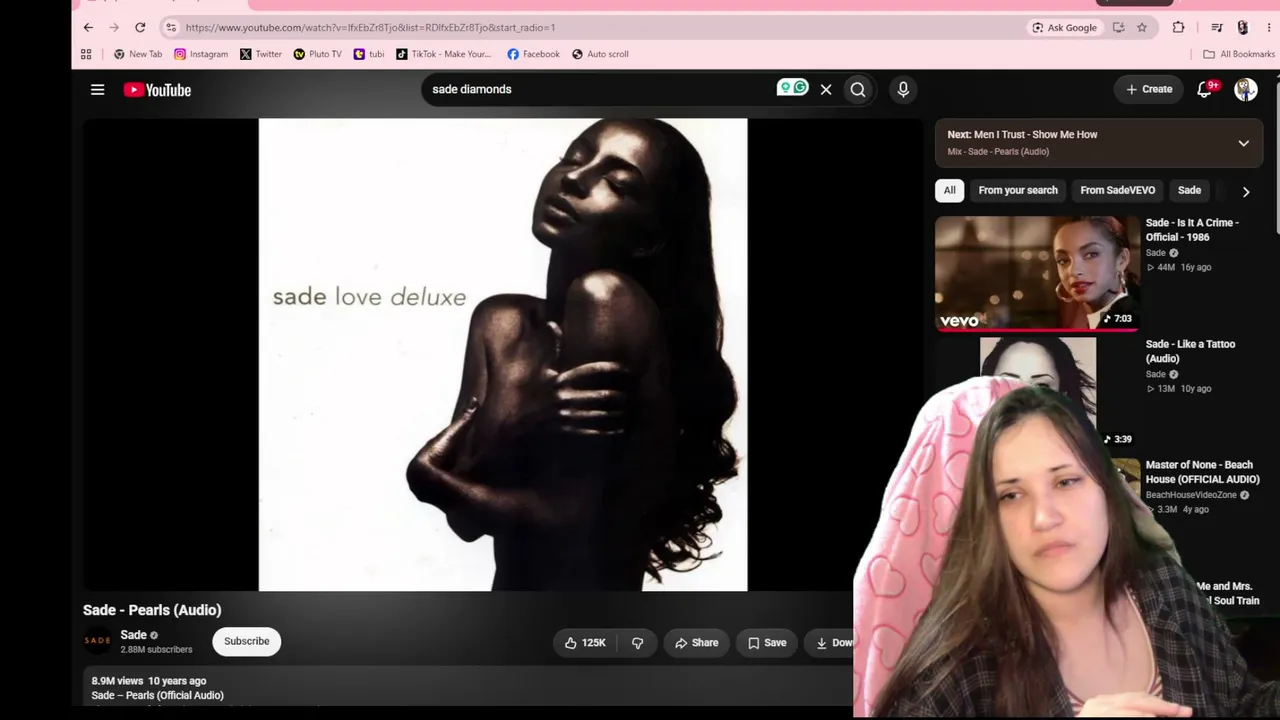Open the browser profile avatar in toolbar

click(x=1242, y=28)
